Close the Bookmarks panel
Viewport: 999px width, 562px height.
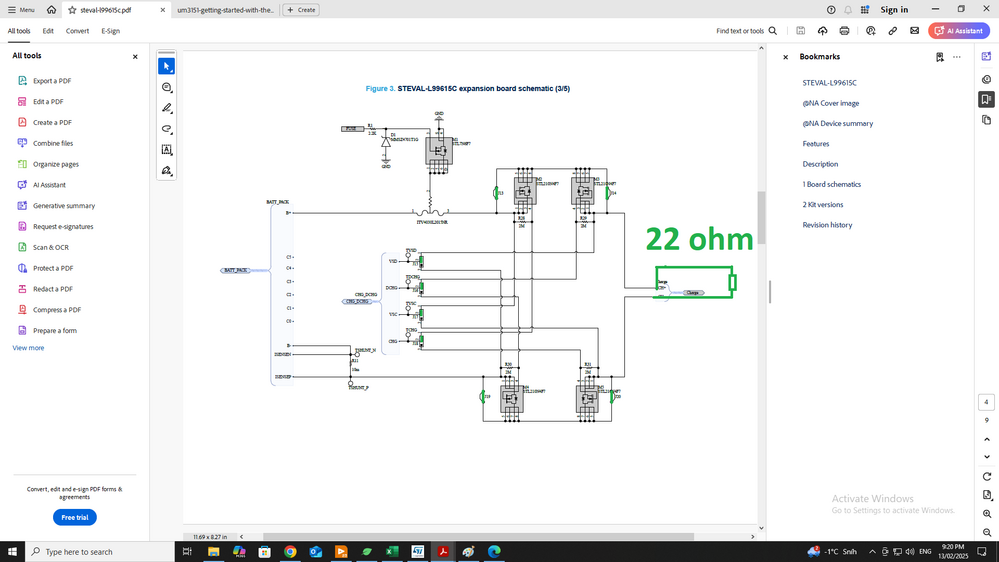[786, 57]
